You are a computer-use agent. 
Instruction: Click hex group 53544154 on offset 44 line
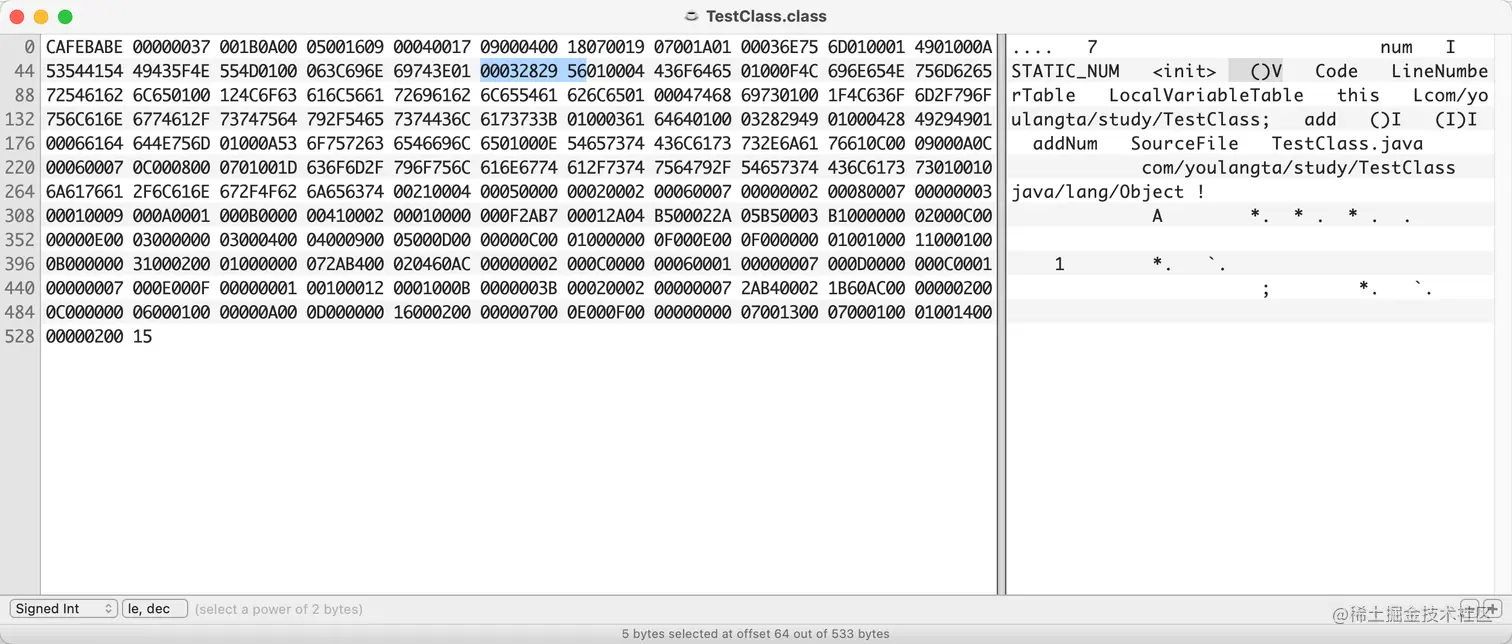[85, 71]
